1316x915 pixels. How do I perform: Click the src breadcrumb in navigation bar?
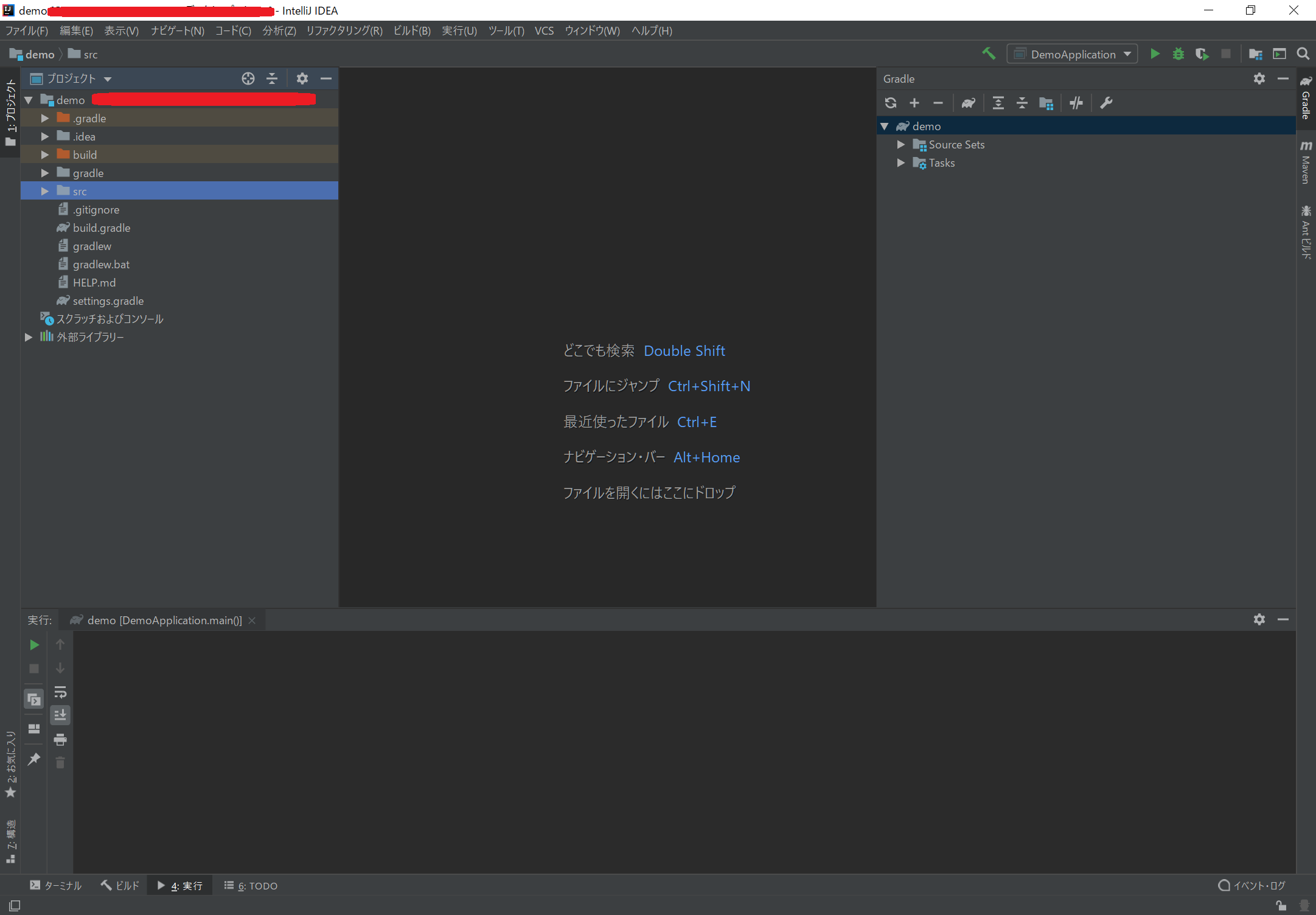click(x=83, y=54)
